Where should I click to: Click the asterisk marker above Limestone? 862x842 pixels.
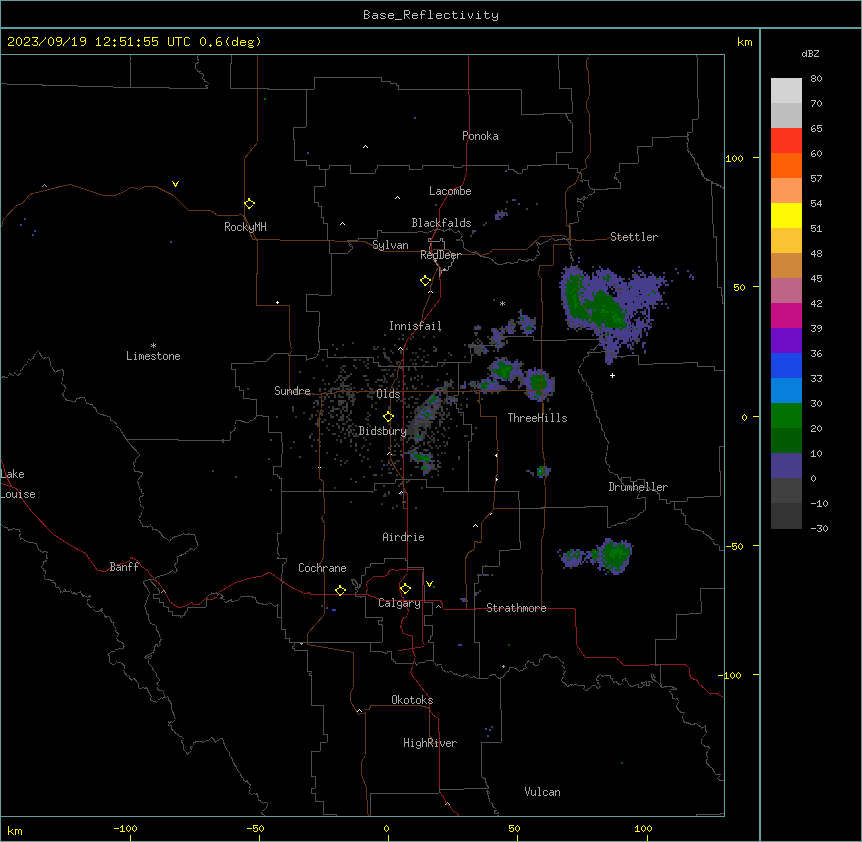coord(153,346)
